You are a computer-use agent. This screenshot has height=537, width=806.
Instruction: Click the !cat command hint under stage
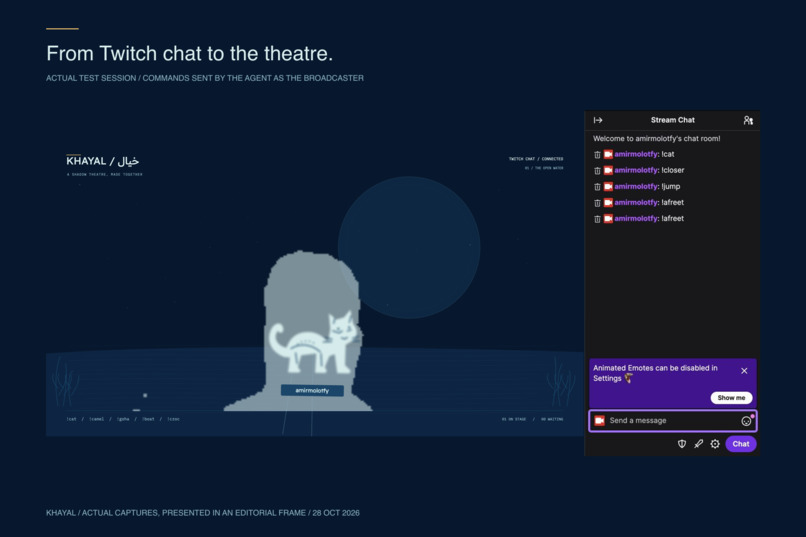[71, 419]
